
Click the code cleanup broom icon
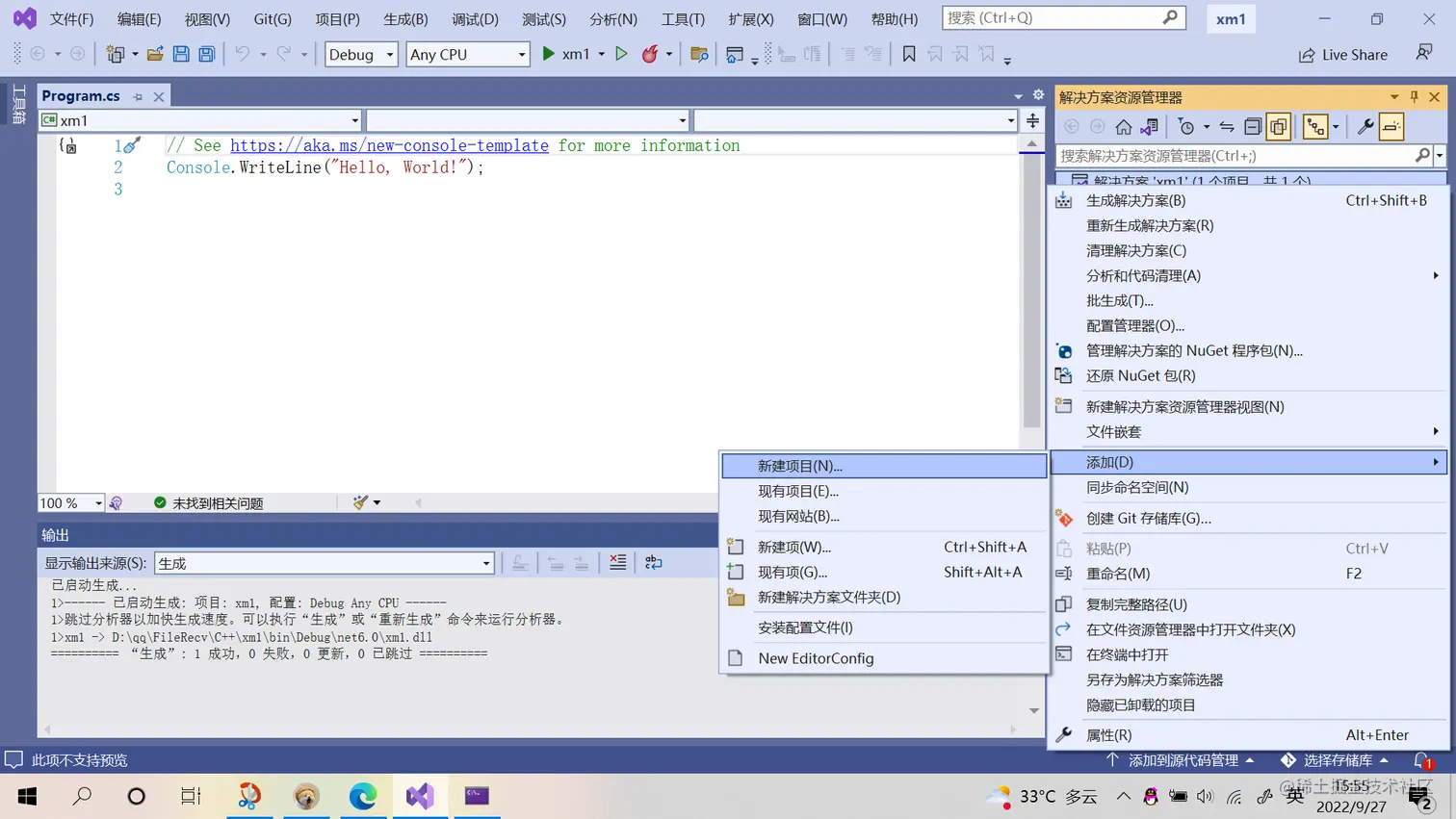click(x=360, y=502)
